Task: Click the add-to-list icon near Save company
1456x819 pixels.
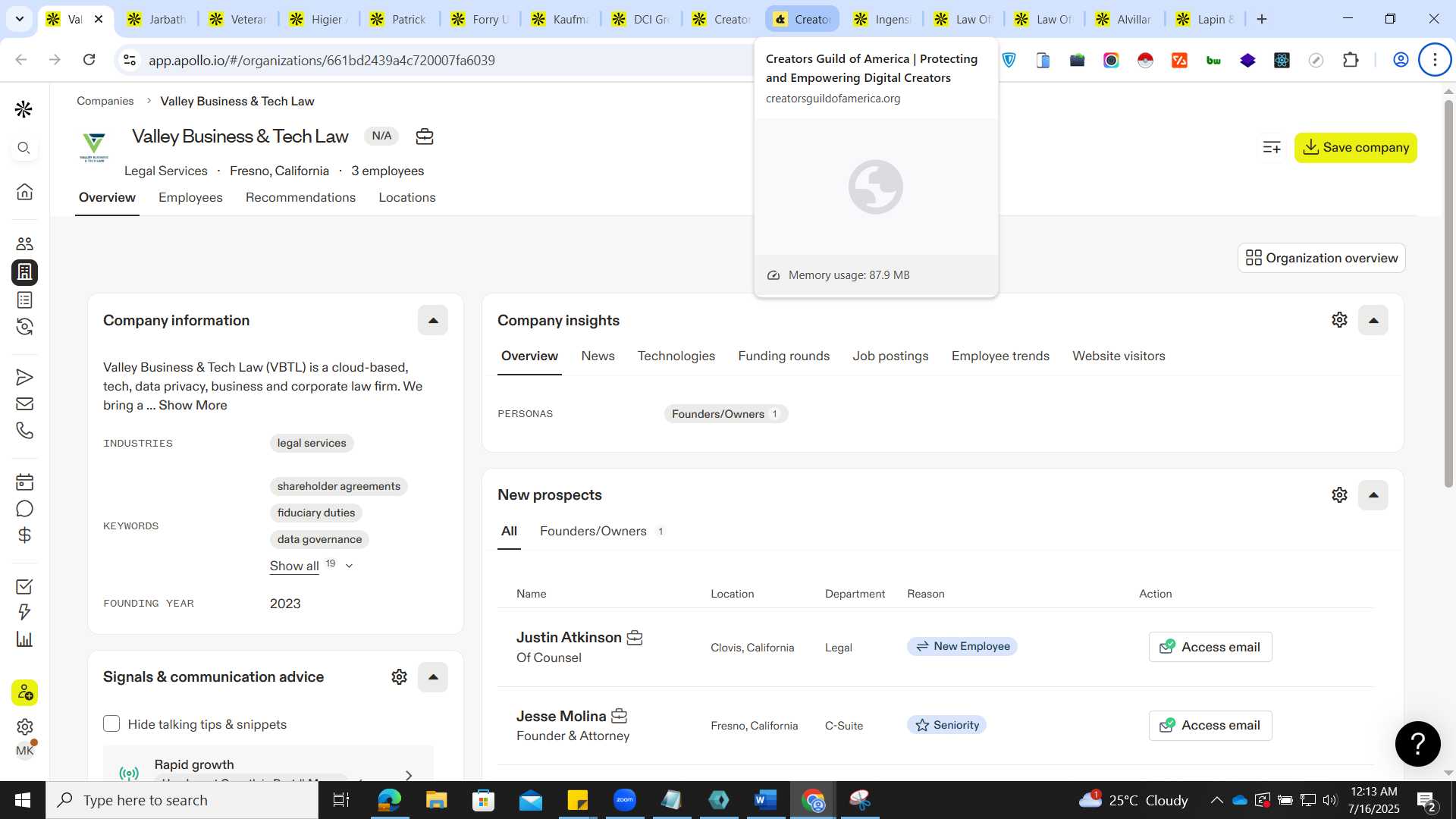Action: click(1272, 147)
